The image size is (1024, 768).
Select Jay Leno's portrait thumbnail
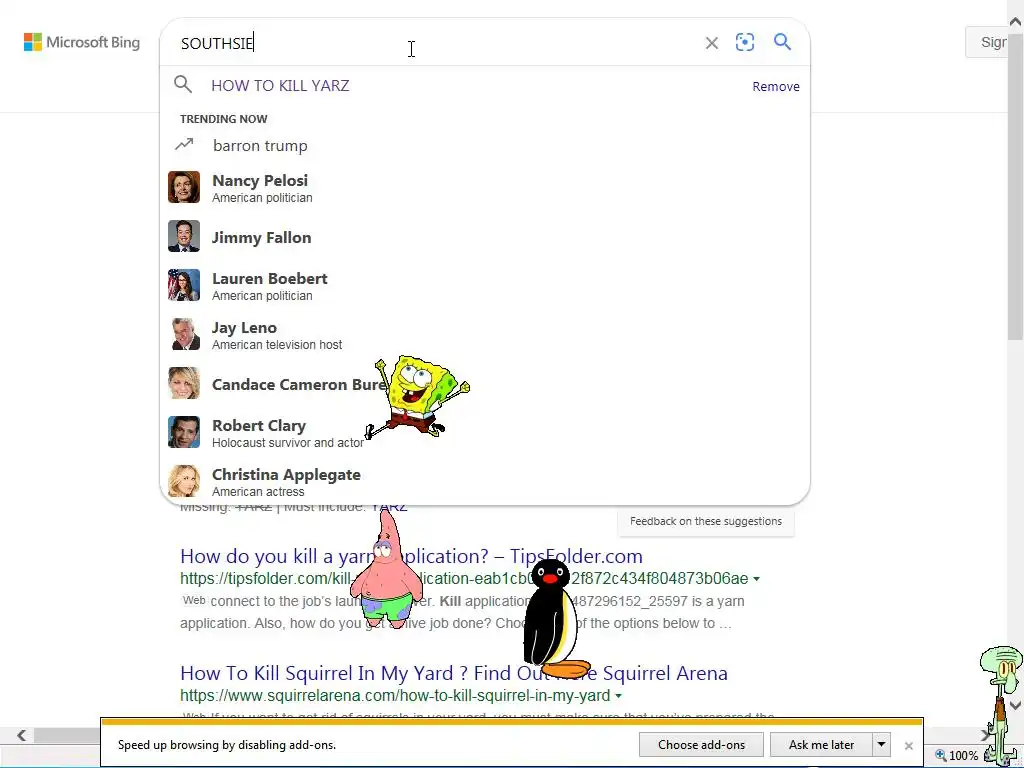point(184,334)
